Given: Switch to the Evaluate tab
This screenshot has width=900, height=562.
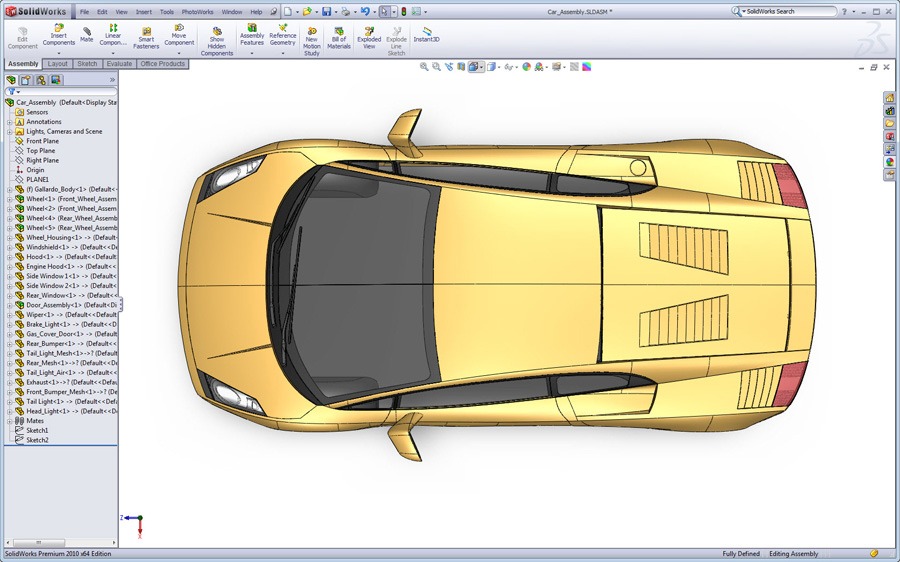Looking at the screenshot, I should pyautogui.click(x=119, y=64).
